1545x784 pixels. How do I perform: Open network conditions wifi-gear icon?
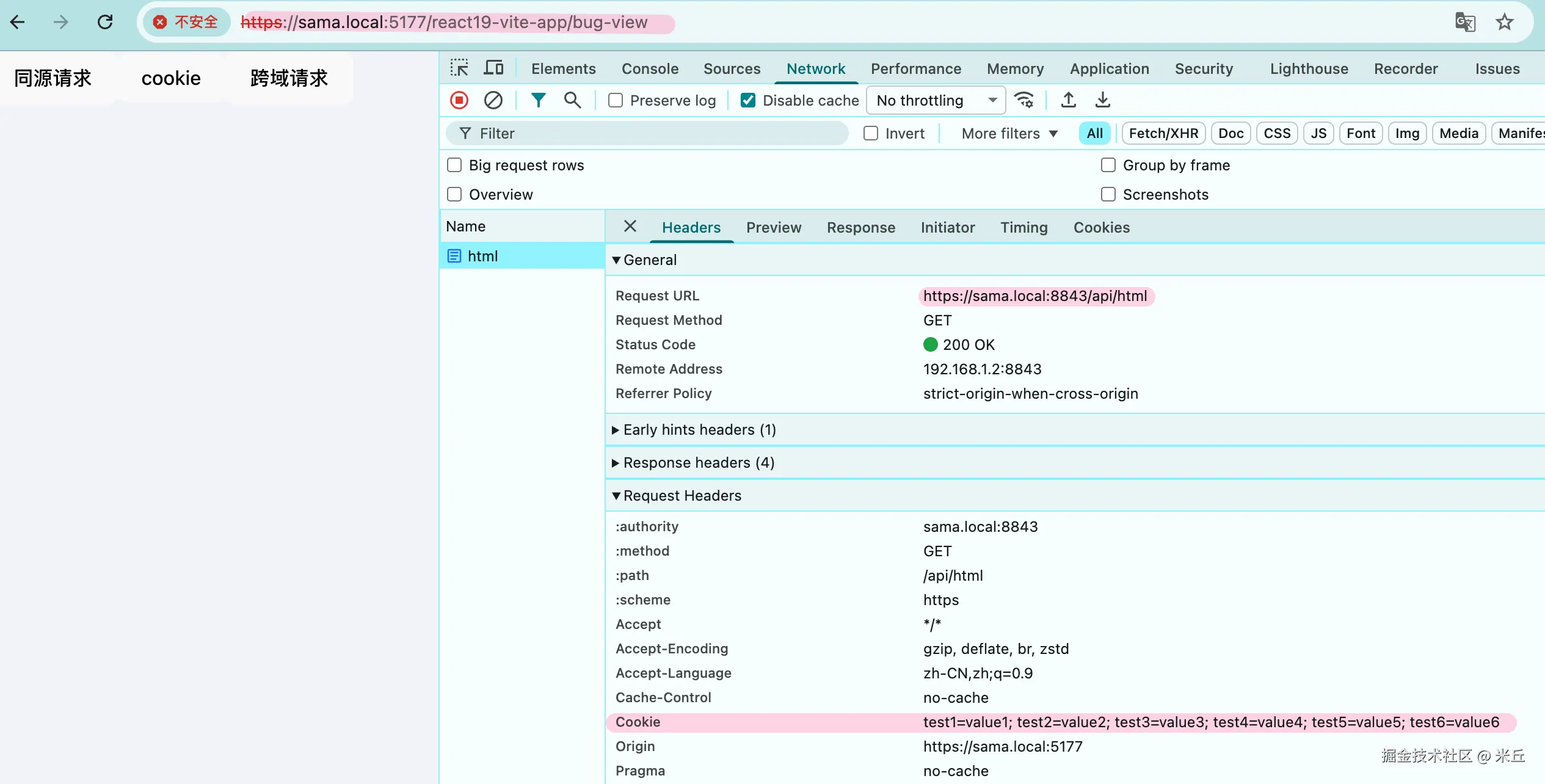pos(1024,100)
